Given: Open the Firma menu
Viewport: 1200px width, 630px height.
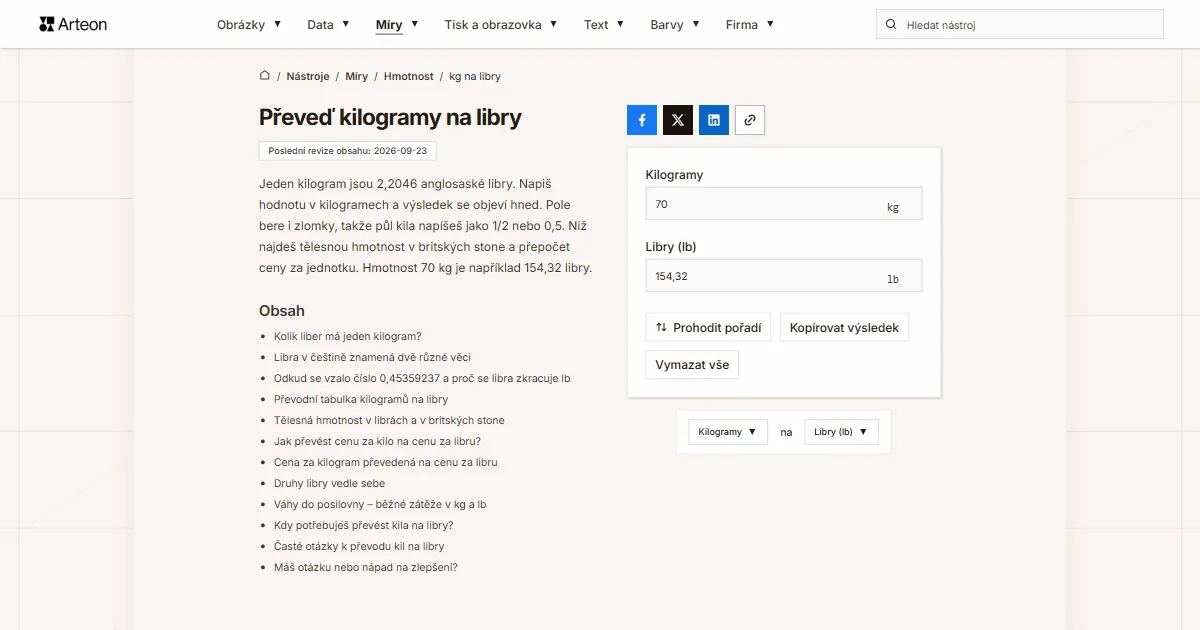Looking at the screenshot, I should coord(750,25).
